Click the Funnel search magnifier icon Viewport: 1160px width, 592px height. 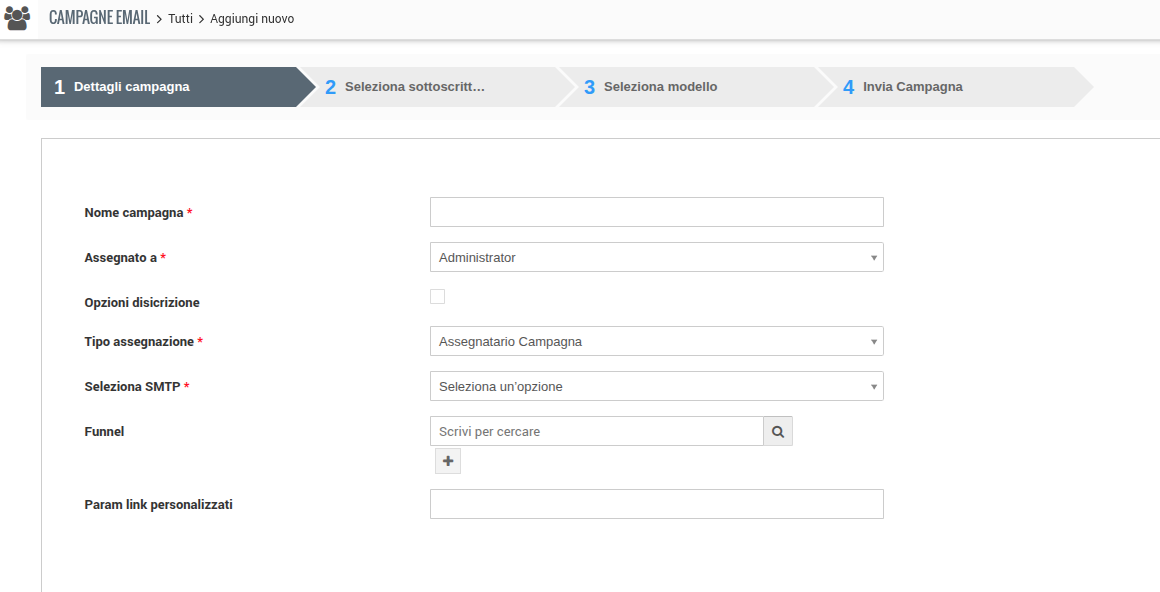[x=777, y=431]
